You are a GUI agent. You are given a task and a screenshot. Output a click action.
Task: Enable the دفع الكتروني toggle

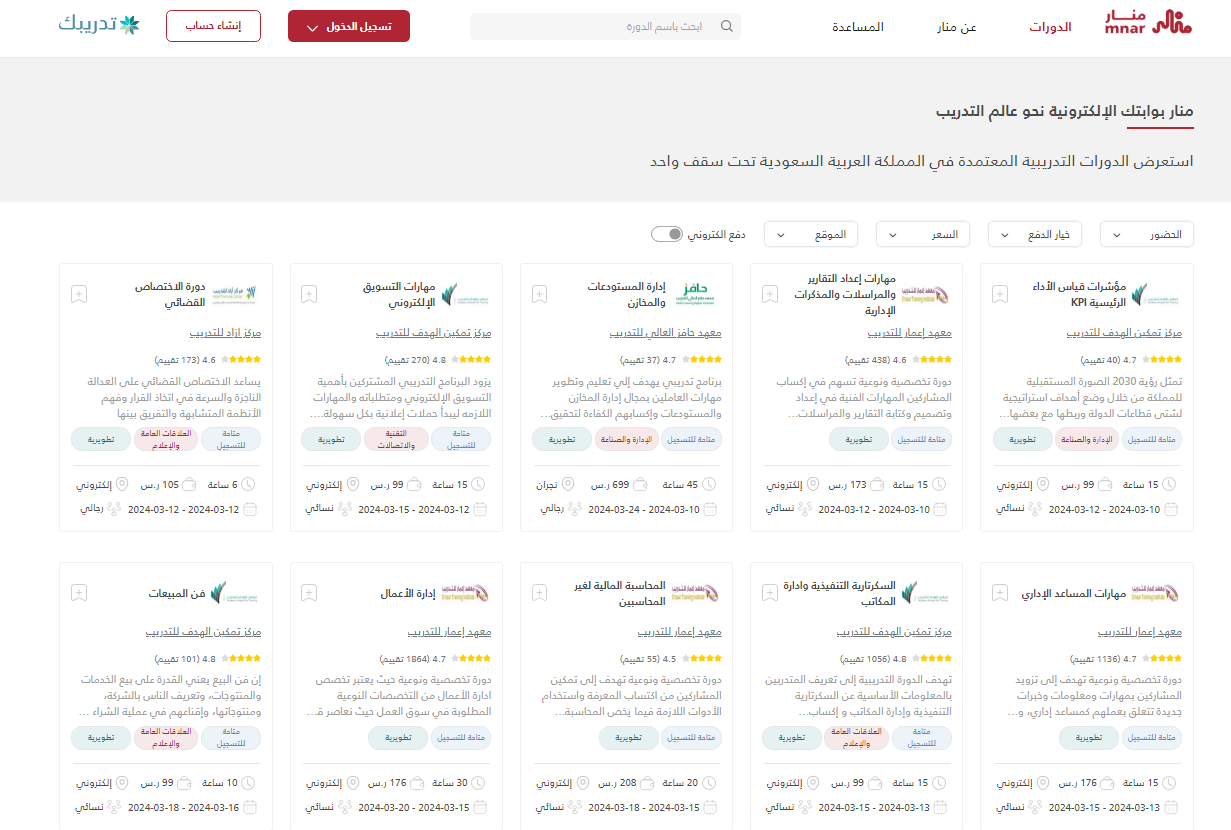666,234
